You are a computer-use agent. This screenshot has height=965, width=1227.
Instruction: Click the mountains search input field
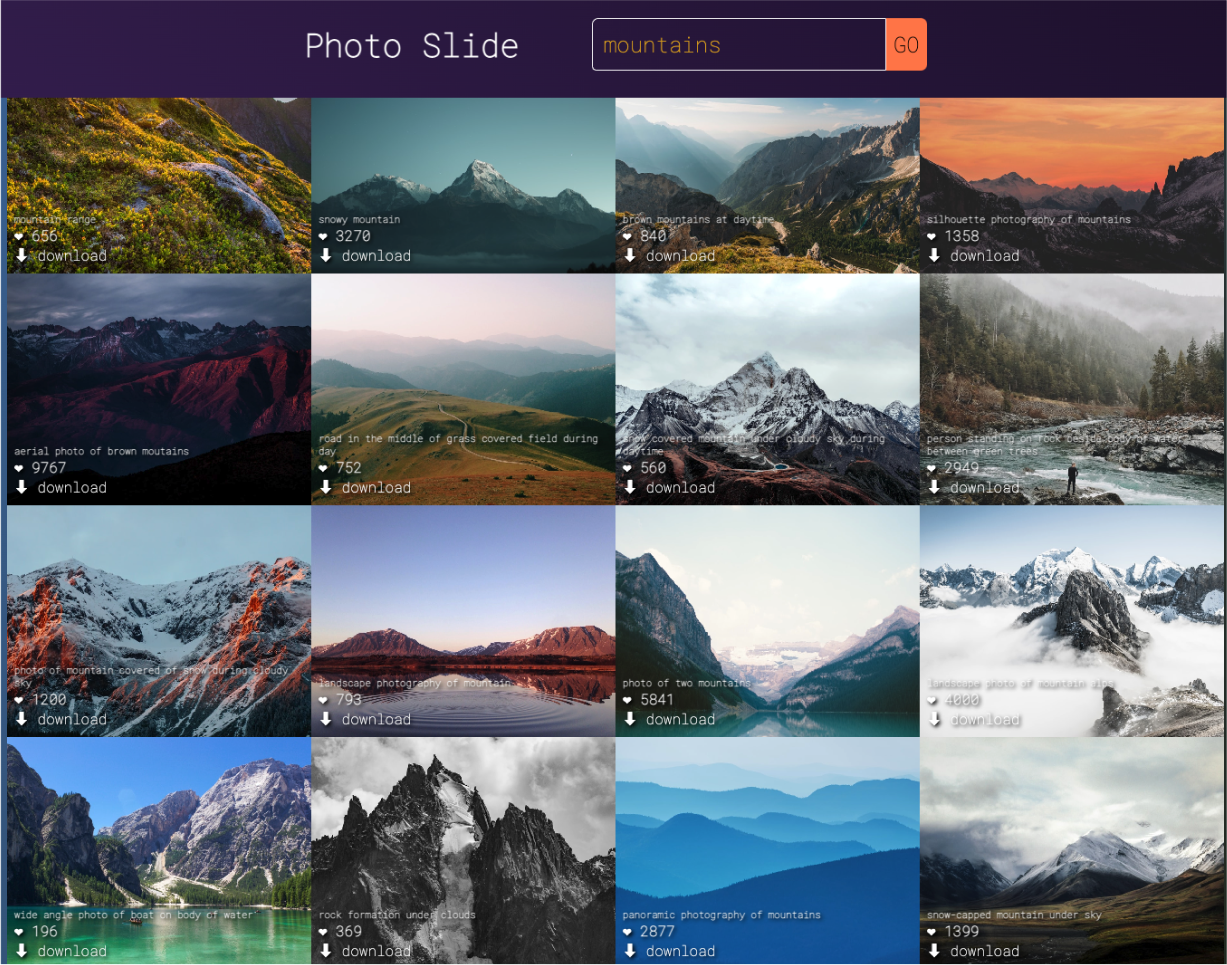pyautogui.click(x=738, y=44)
